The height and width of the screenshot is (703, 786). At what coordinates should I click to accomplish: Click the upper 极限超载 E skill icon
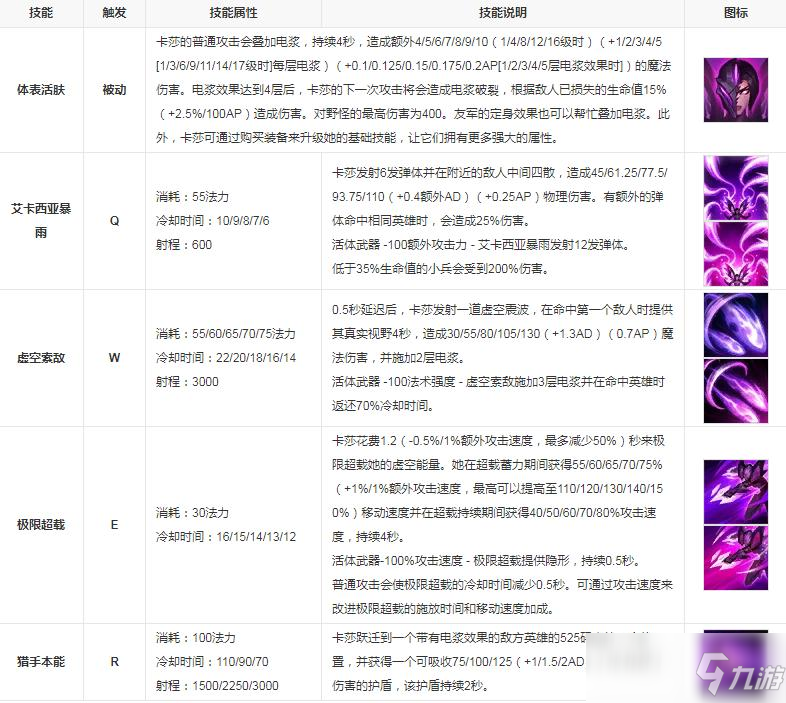tap(735, 492)
